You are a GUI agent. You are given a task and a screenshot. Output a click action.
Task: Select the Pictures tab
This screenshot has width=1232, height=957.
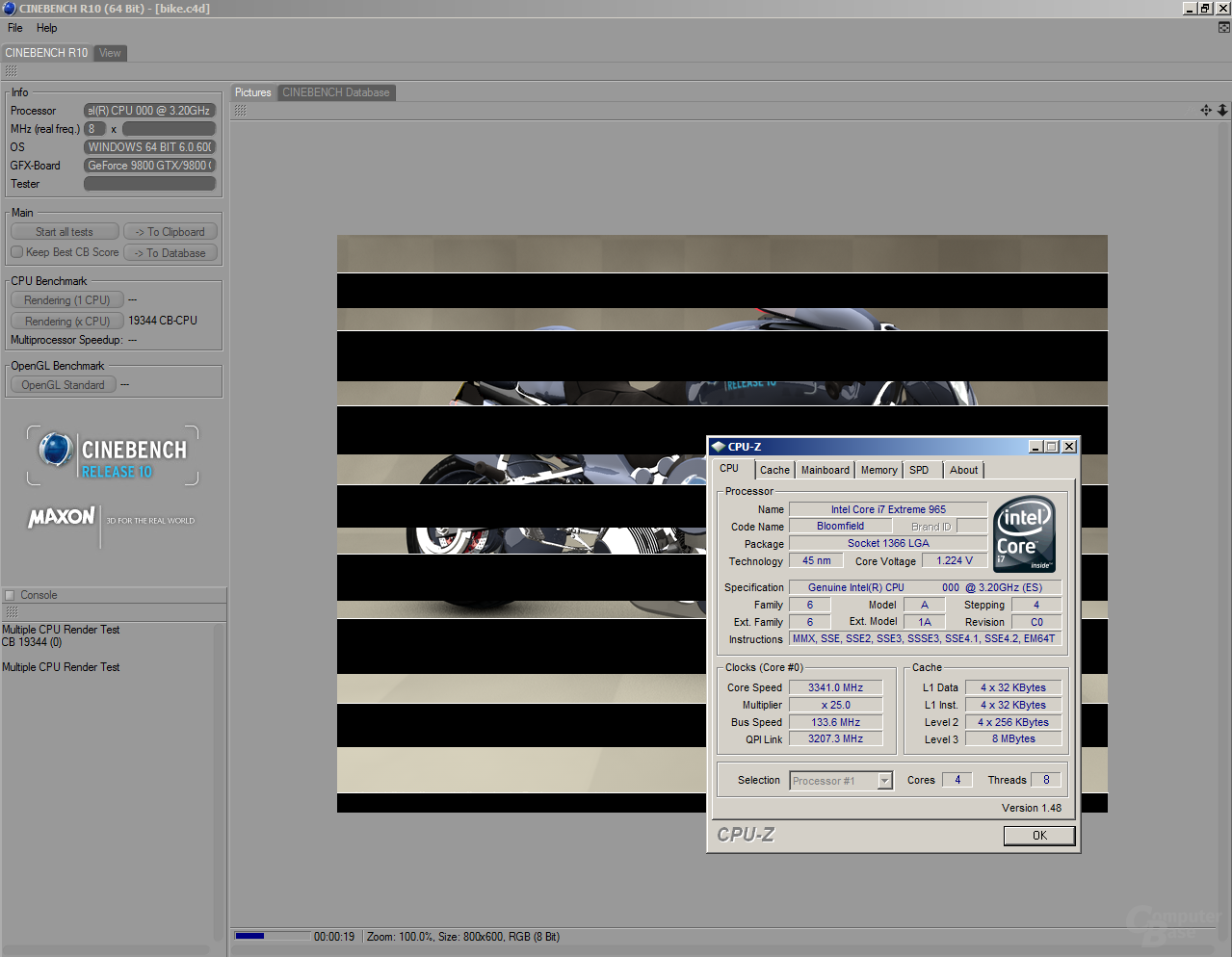pyautogui.click(x=253, y=92)
